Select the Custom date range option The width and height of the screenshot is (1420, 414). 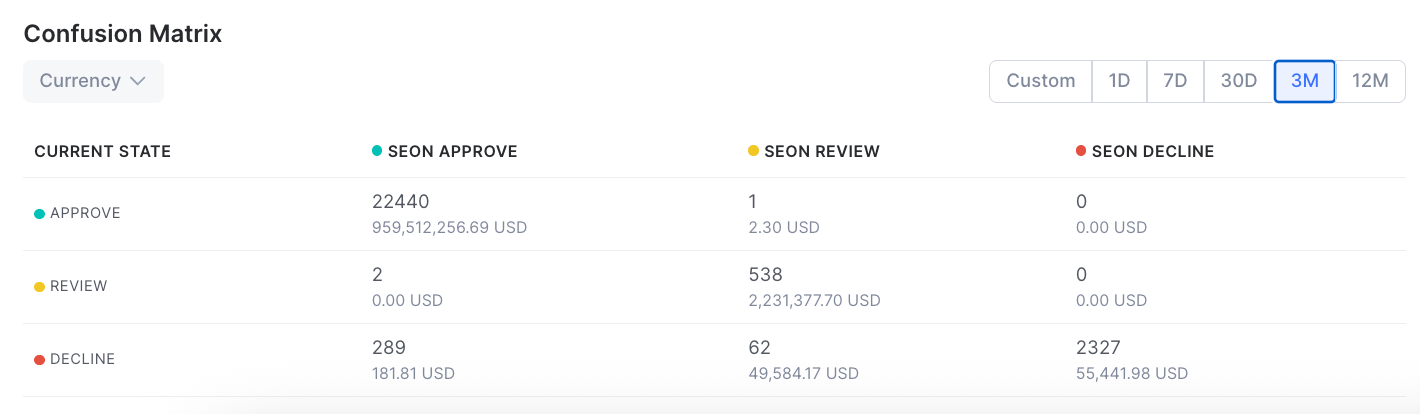pos(1041,81)
